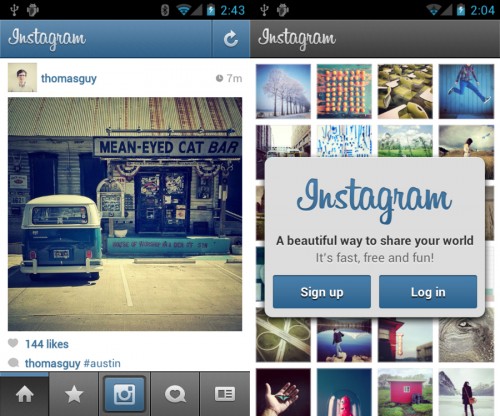Tap the red house thumbnail
Viewport: 500px width, 416px height.
click(405, 392)
